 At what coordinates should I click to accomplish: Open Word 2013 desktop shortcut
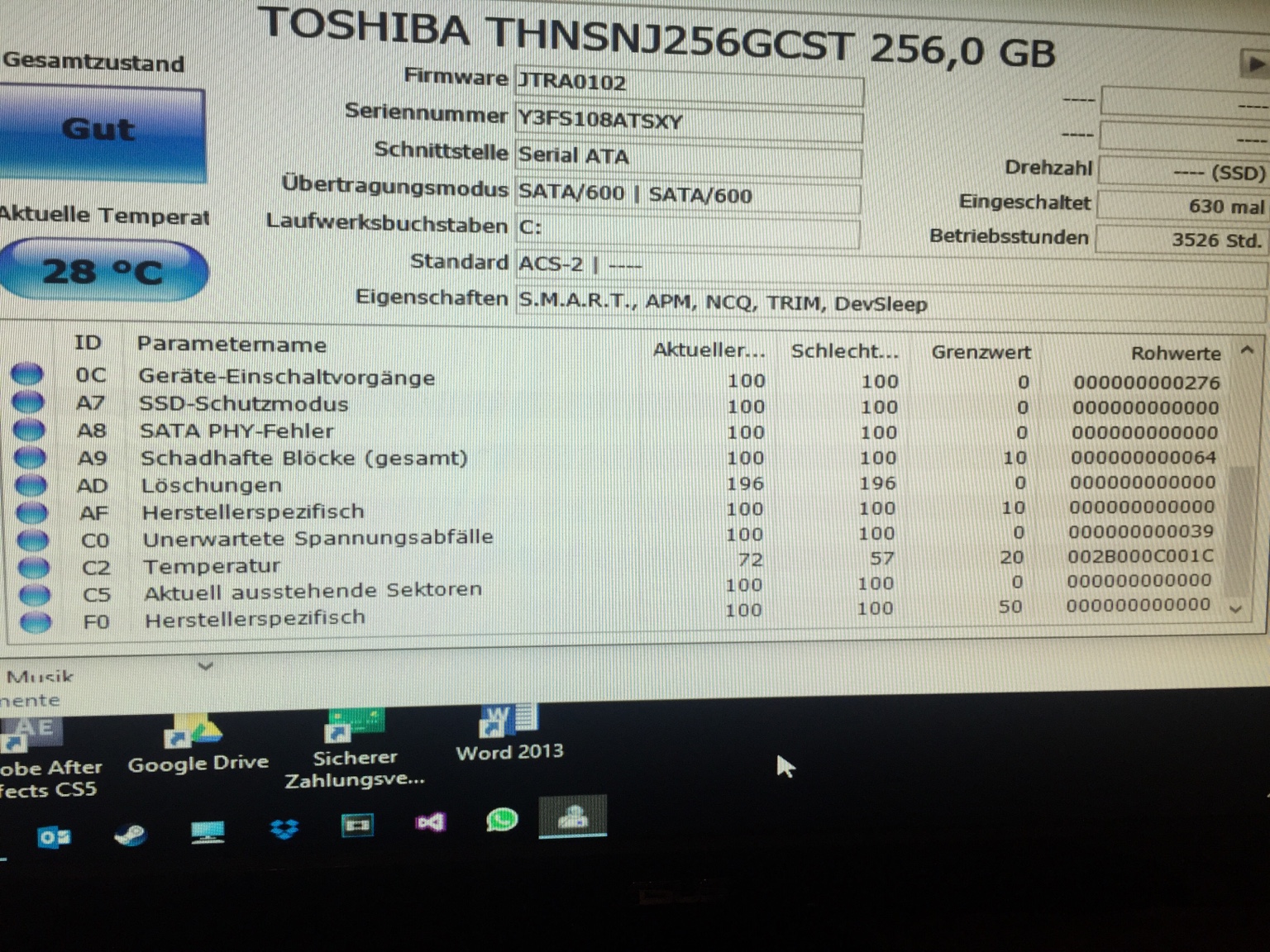509,732
